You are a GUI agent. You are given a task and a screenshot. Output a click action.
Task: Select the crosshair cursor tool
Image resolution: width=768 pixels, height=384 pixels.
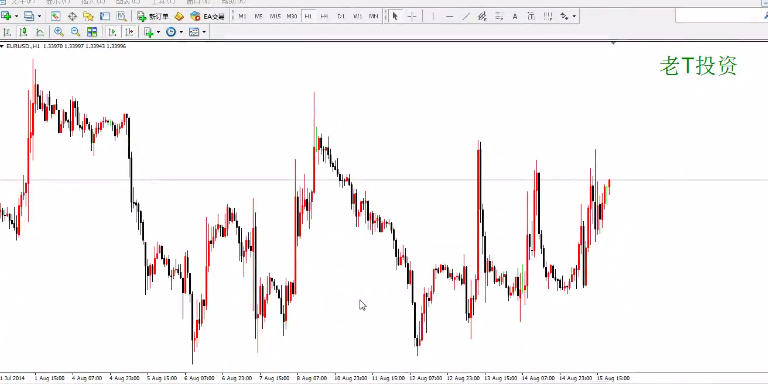pos(412,16)
